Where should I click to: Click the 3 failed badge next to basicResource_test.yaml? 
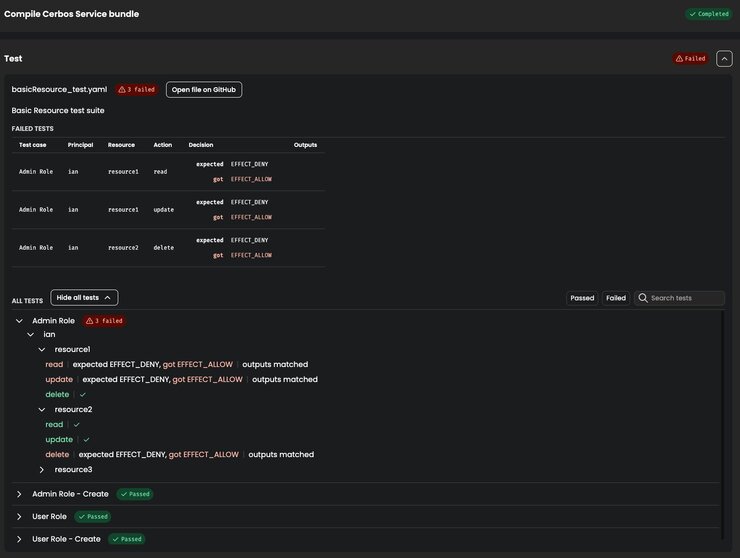coord(136,90)
